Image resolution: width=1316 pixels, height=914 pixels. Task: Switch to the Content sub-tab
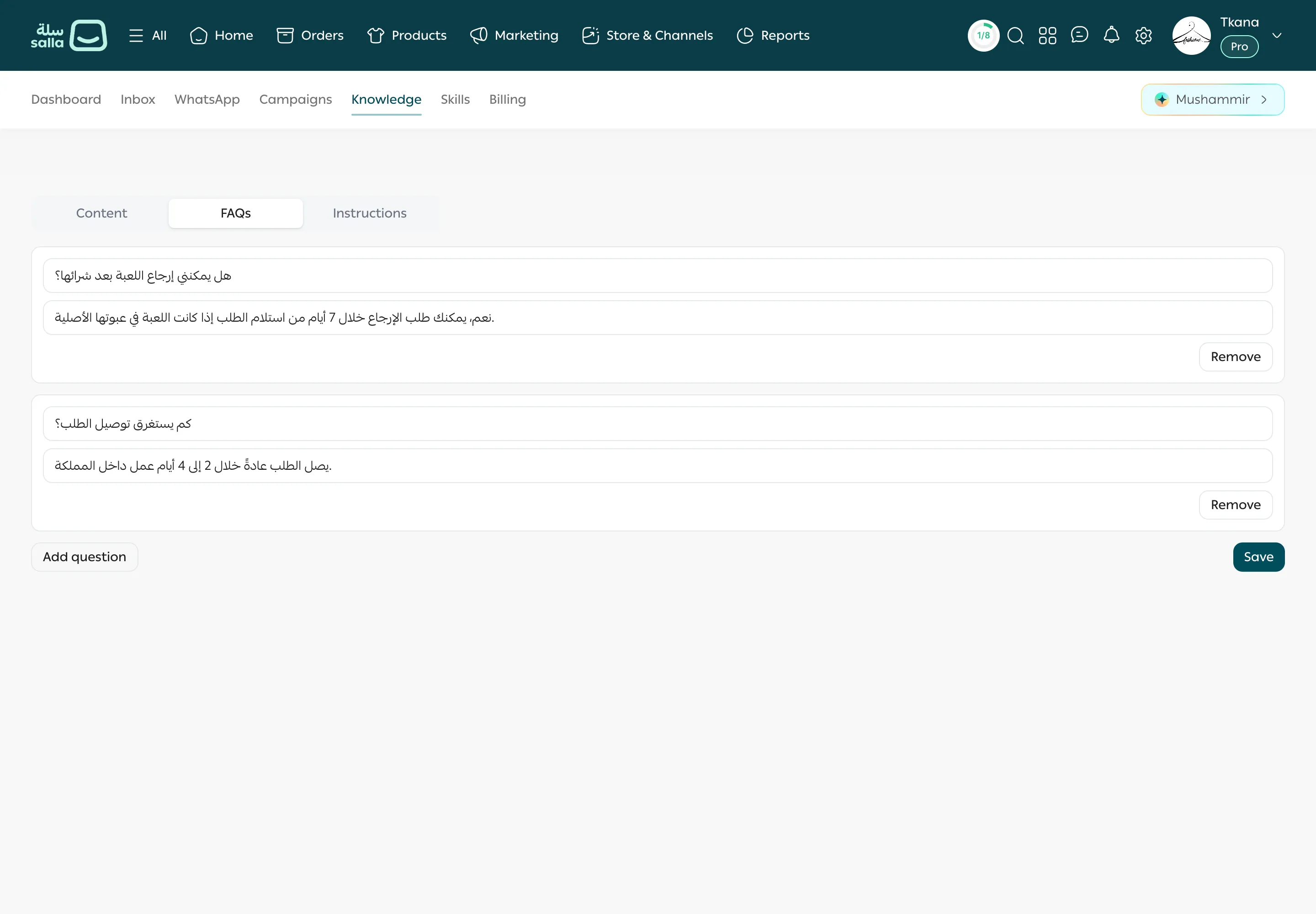tap(101, 213)
